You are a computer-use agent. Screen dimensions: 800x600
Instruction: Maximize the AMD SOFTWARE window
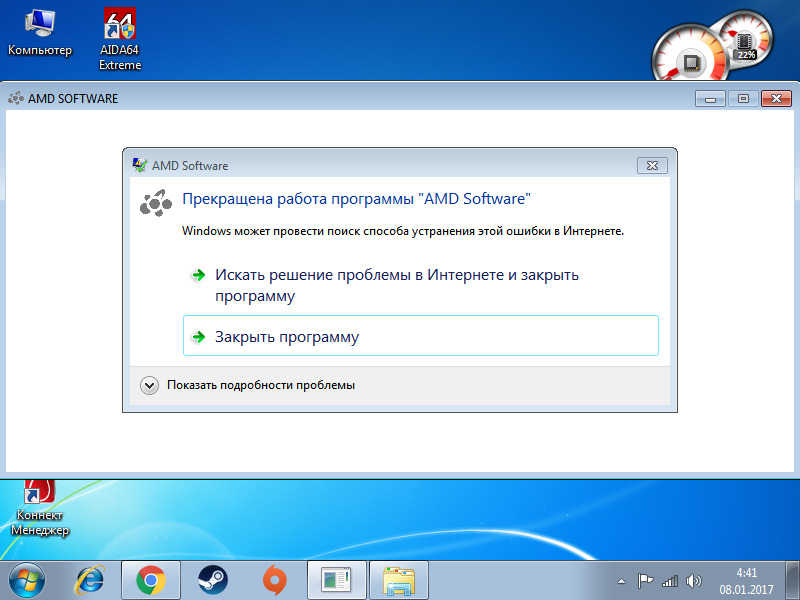tap(743, 98)
